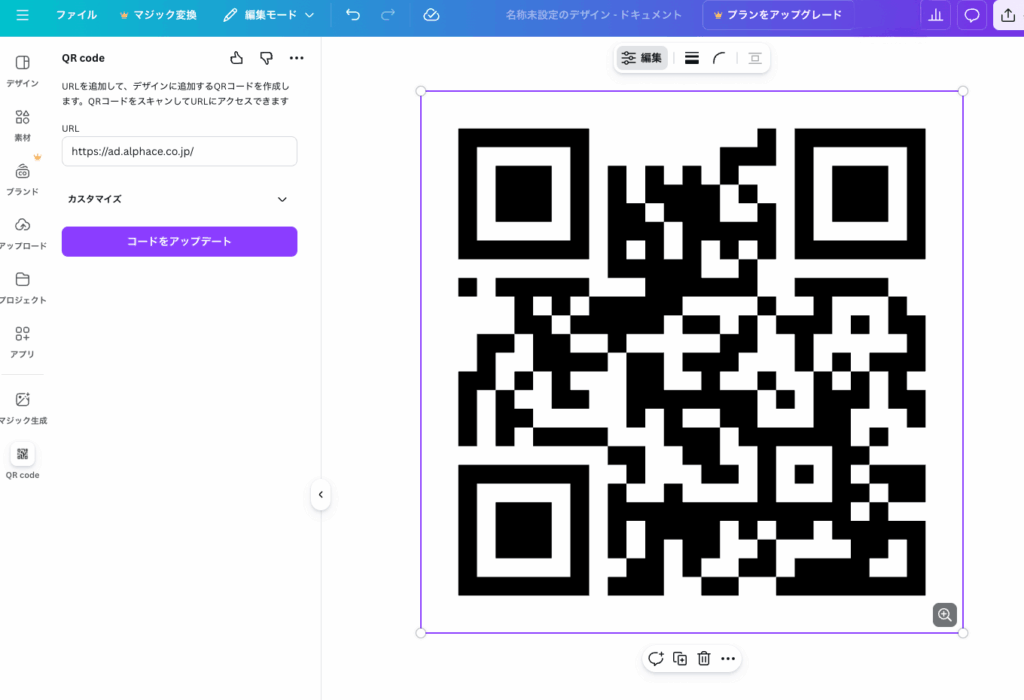The height and width of the screenshot is (700, 1024).
Task: Open corner rounding option in toolbar
Action: click(x=719, y=58)
